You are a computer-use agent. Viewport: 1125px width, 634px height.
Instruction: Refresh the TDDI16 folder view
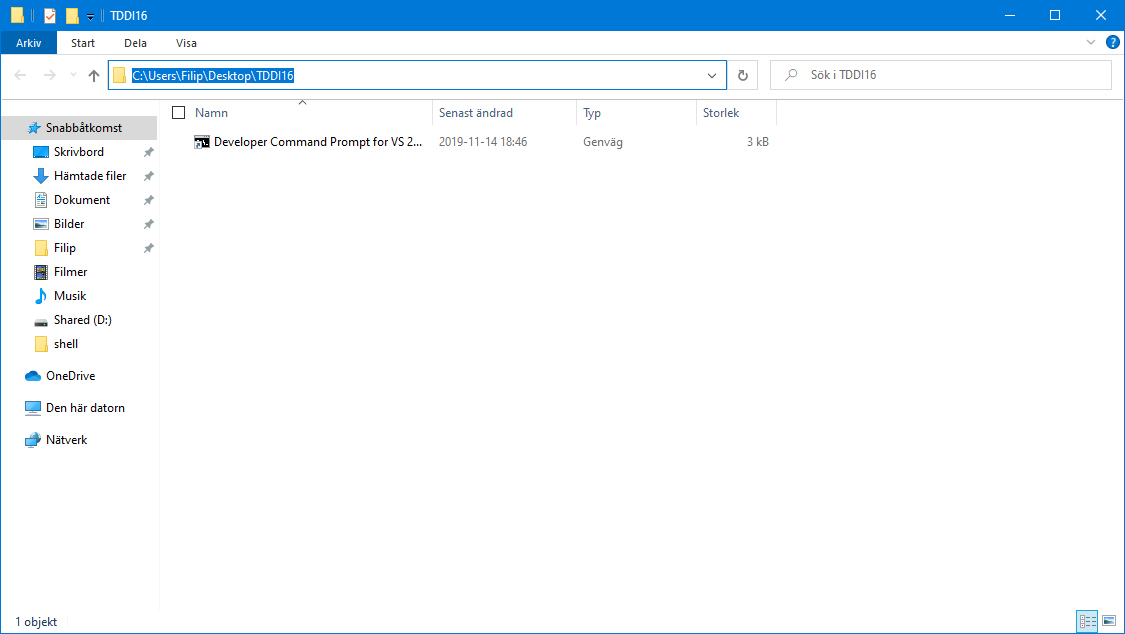pos(743,75)
